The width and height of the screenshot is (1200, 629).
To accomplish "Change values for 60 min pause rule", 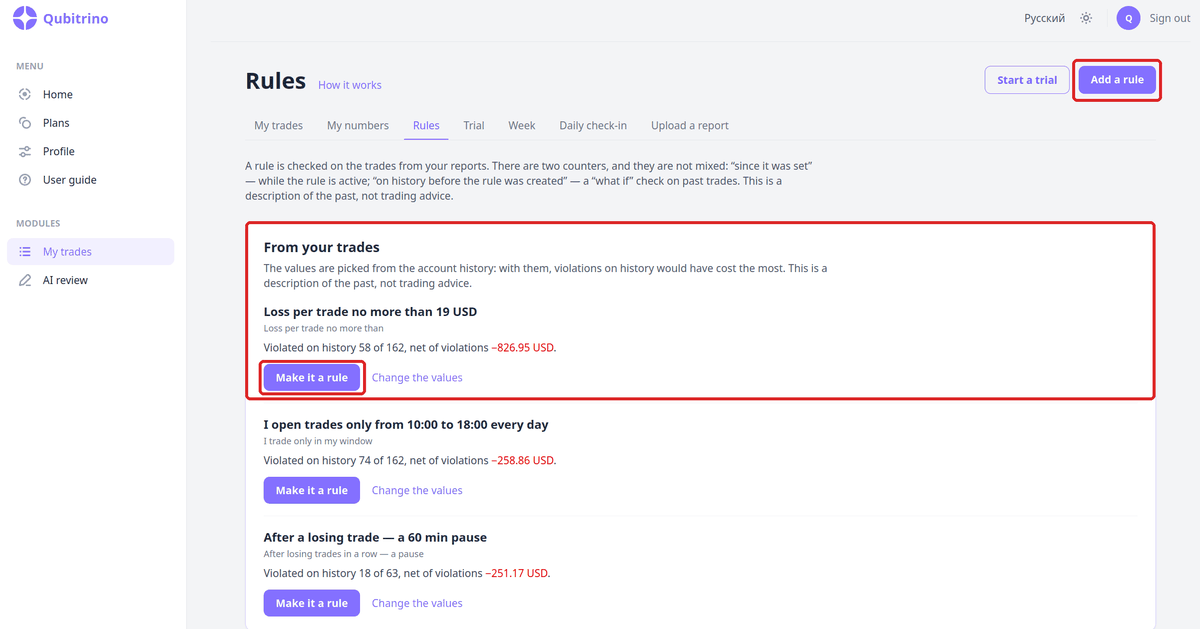I will click(x=417, y=603).
